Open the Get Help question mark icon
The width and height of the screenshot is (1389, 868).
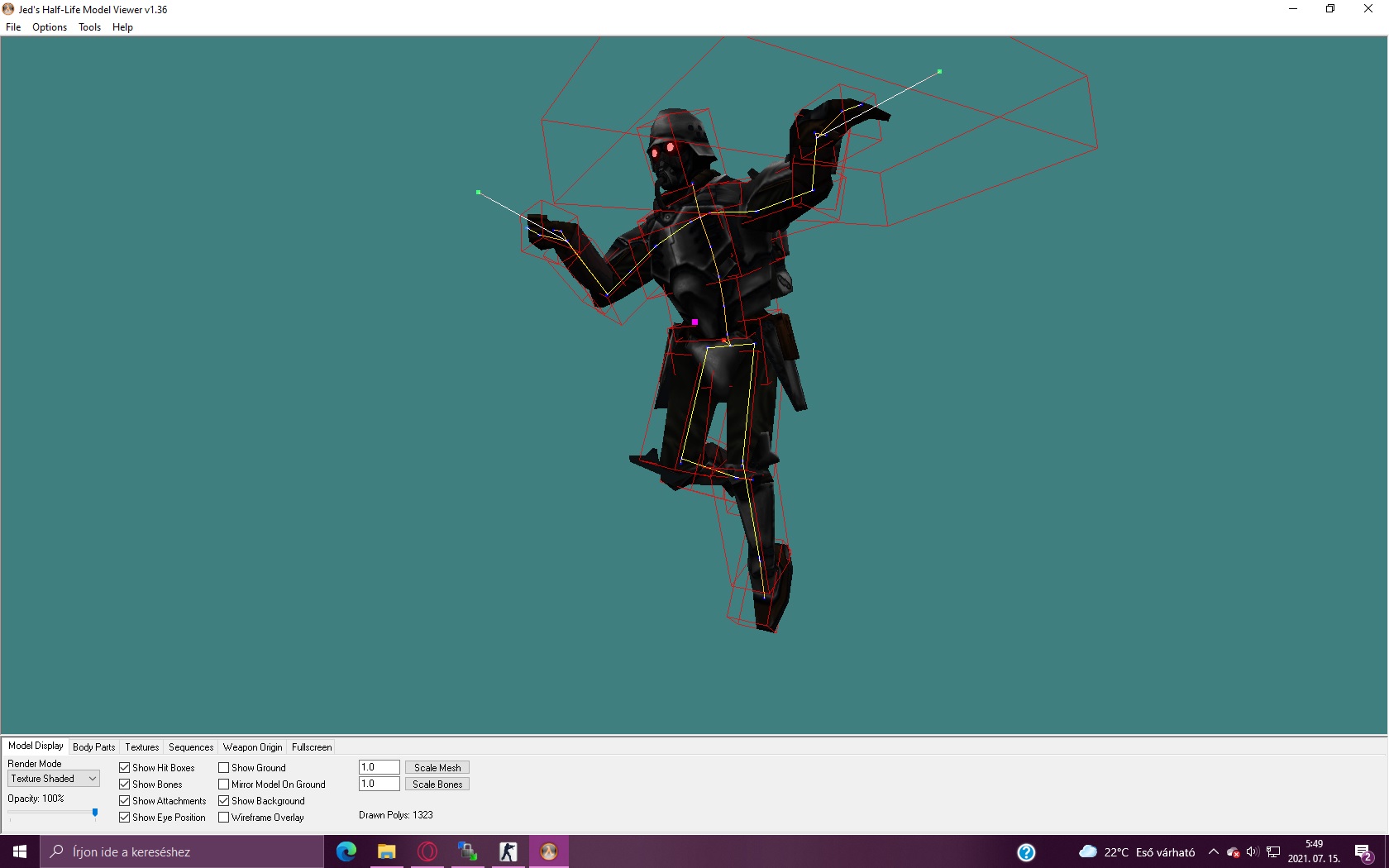1026,852
